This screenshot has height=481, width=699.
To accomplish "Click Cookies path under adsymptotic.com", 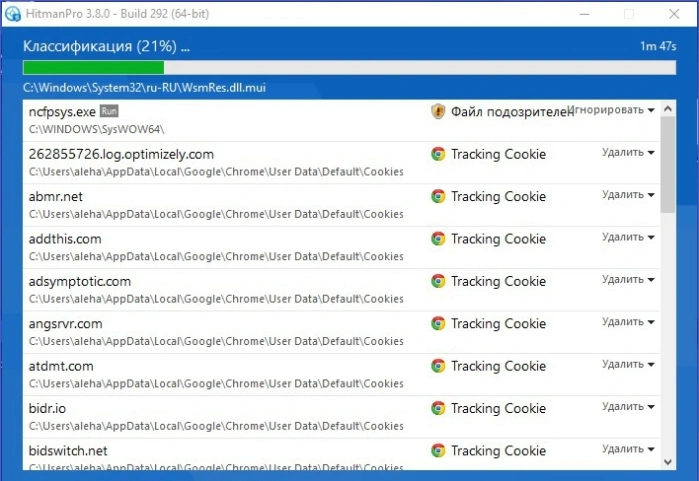I will point(216,299).
